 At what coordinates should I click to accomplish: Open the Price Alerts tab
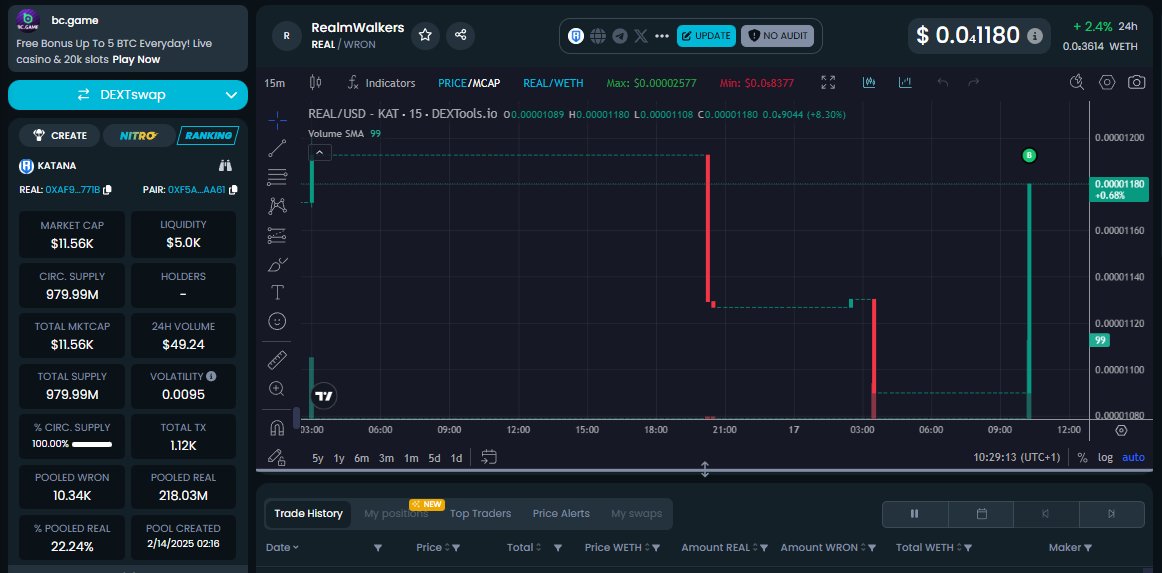[x=561, y=513]
